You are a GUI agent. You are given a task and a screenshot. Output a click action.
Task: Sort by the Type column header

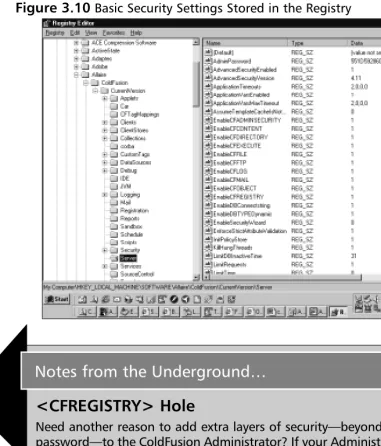[317, 43]
